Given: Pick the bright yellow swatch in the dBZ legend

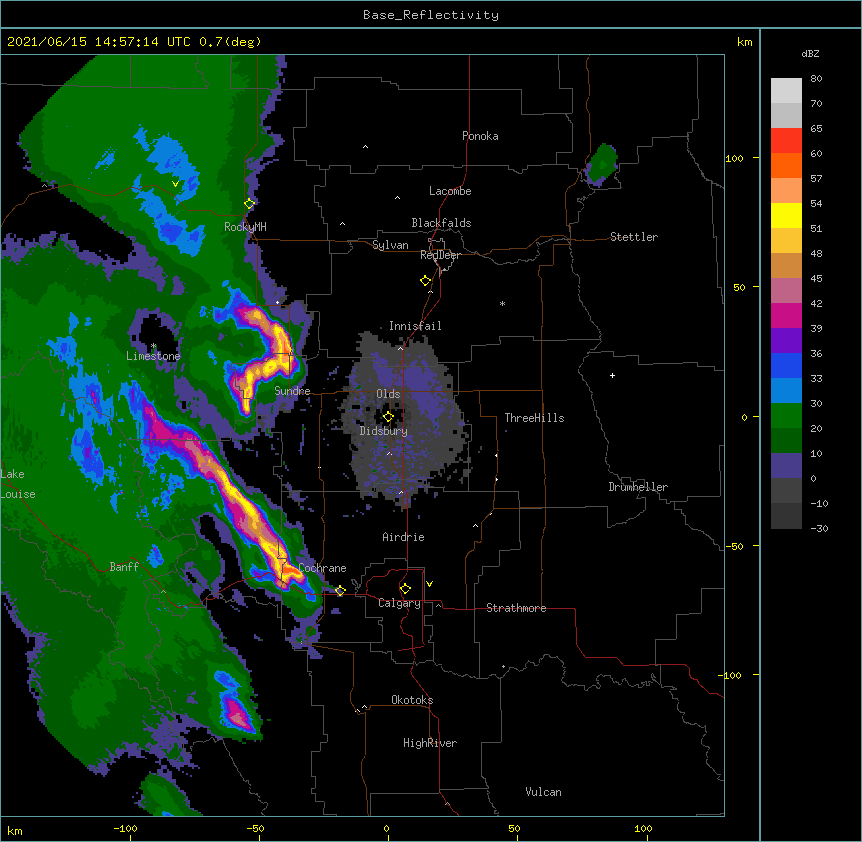Looking at the screenshot, I should point(786,215).
